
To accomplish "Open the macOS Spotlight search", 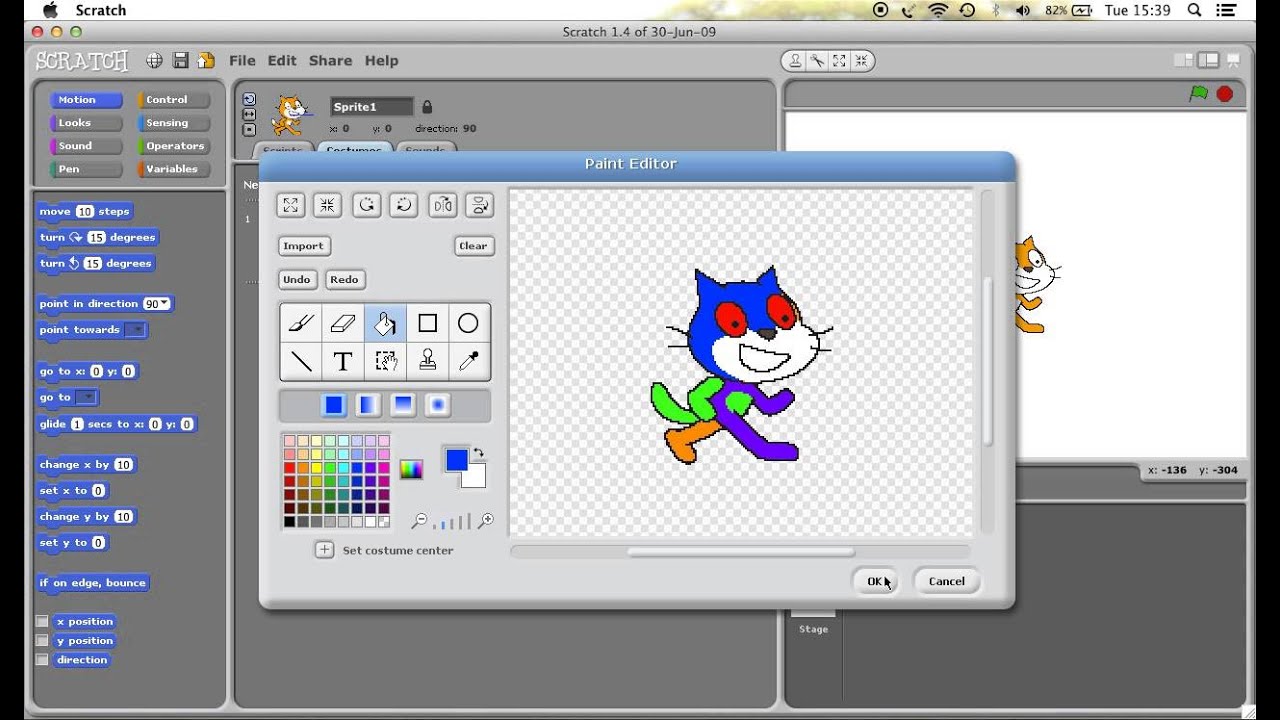I will click(1194, 10).
